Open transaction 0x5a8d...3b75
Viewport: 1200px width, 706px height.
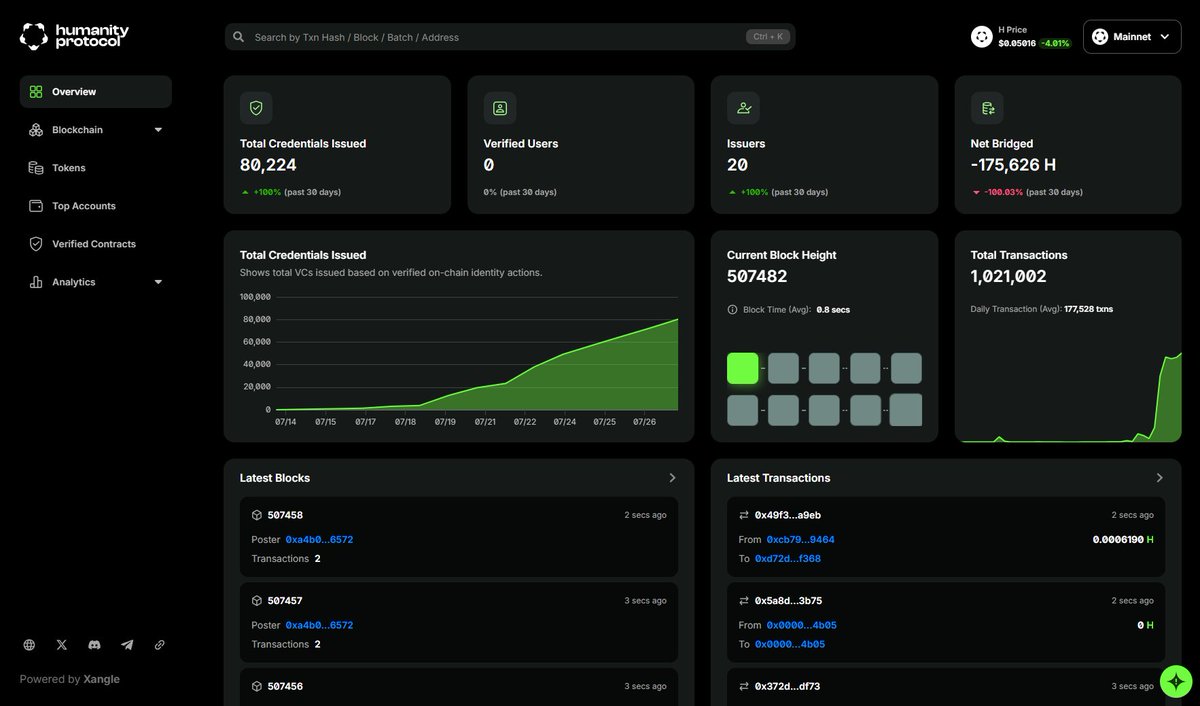788,601
